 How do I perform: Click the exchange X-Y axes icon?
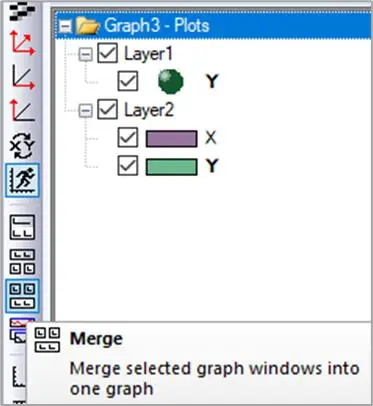22,146
